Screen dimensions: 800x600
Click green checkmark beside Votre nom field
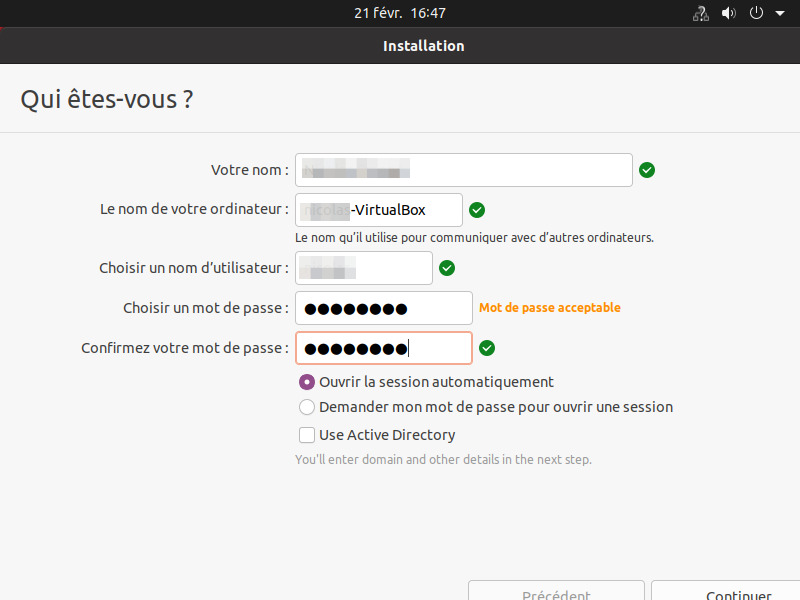coord(647,170)
